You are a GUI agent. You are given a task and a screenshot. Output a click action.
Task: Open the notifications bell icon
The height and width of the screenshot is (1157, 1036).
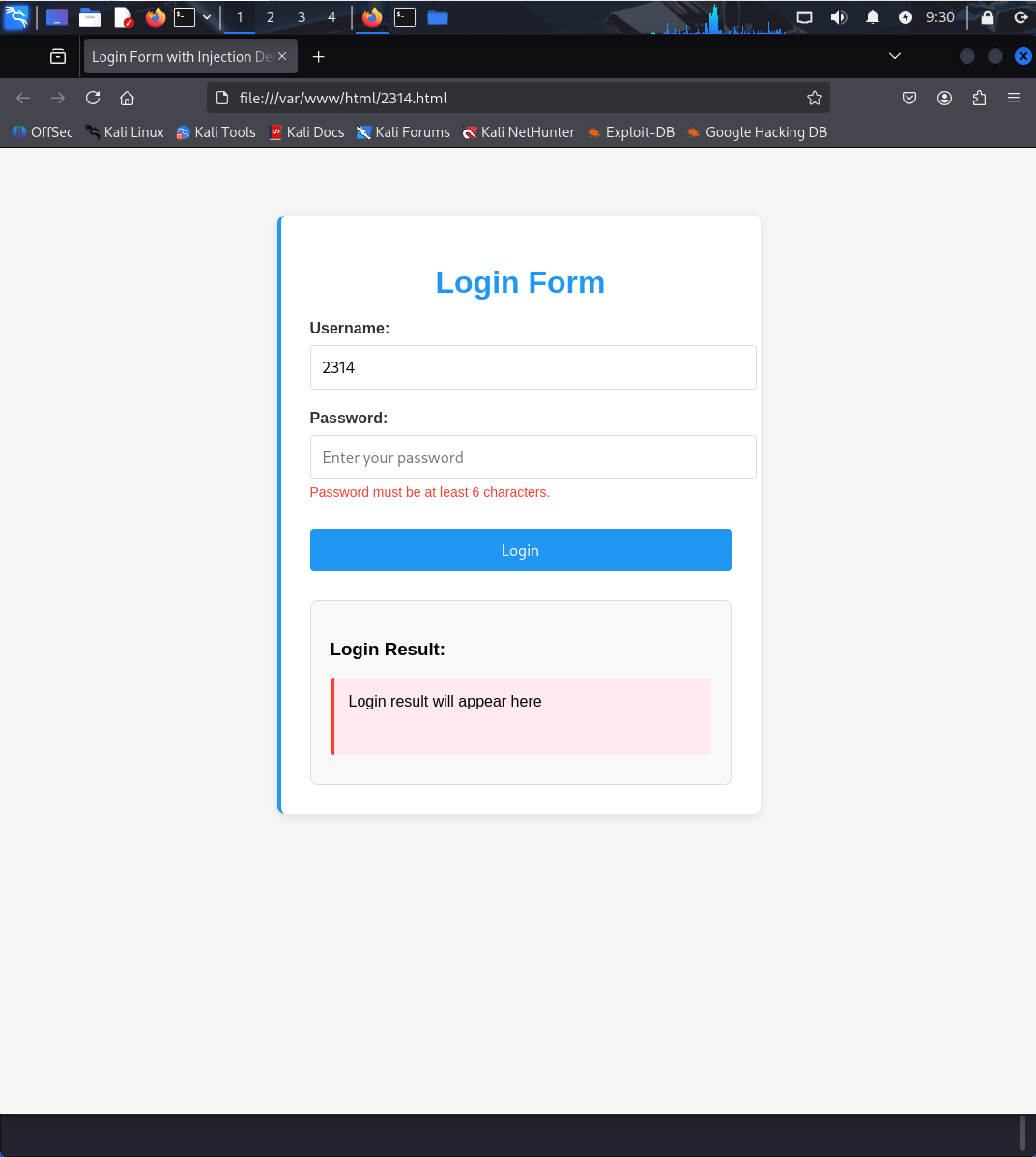pyautogui.click(x=872, y=17)
